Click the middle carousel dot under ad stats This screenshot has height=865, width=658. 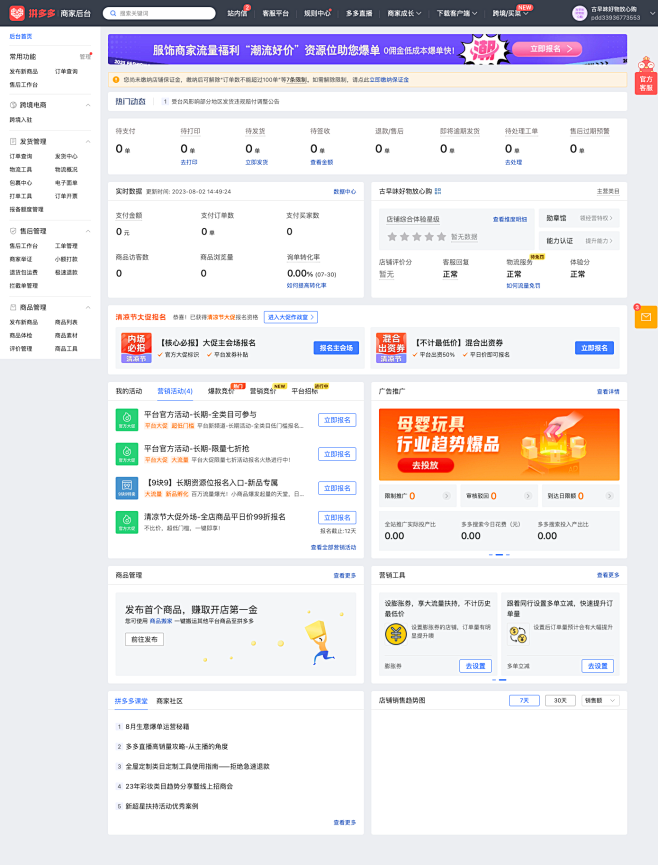[x=499, y=554]
